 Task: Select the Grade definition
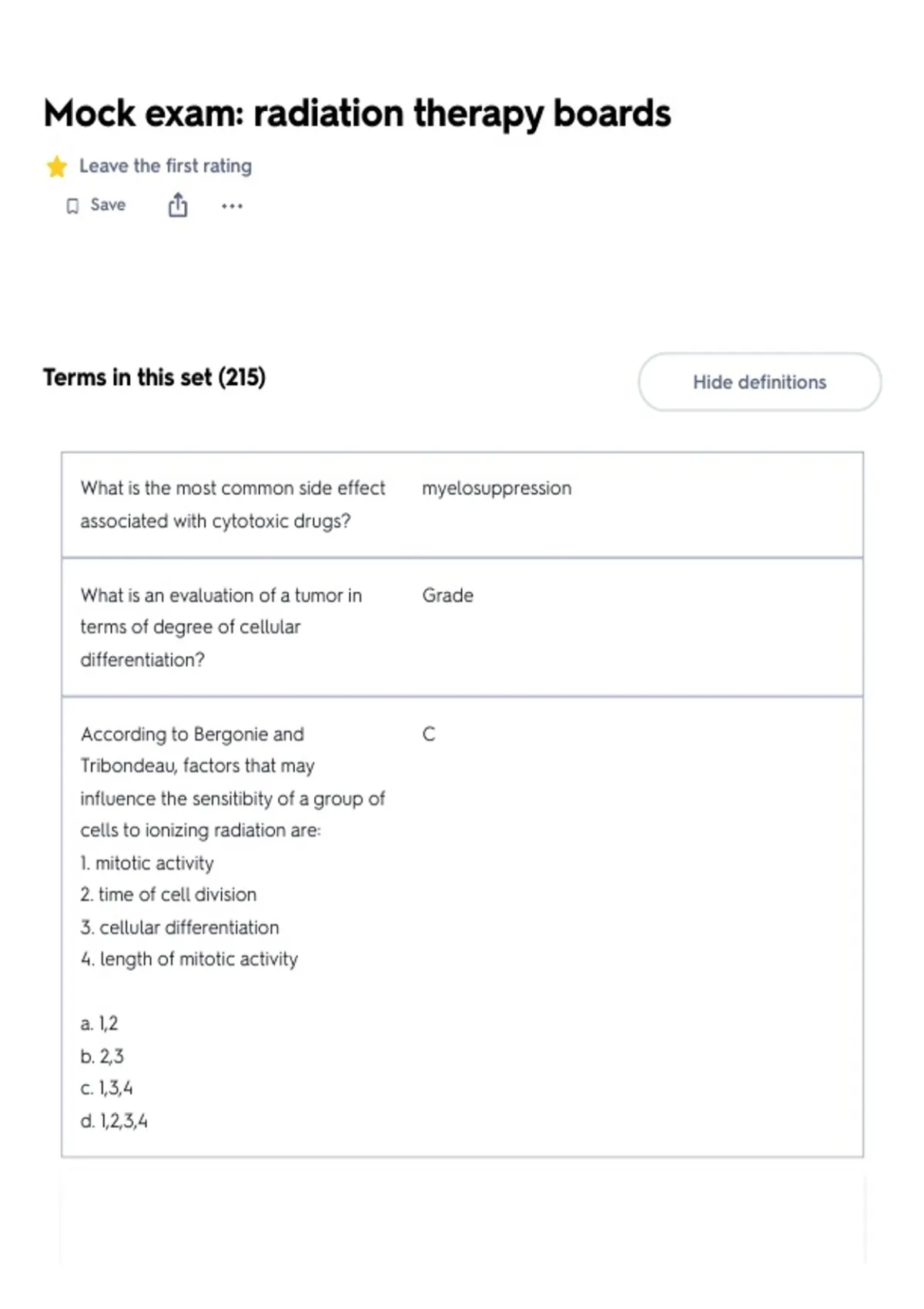pos(447,595)
